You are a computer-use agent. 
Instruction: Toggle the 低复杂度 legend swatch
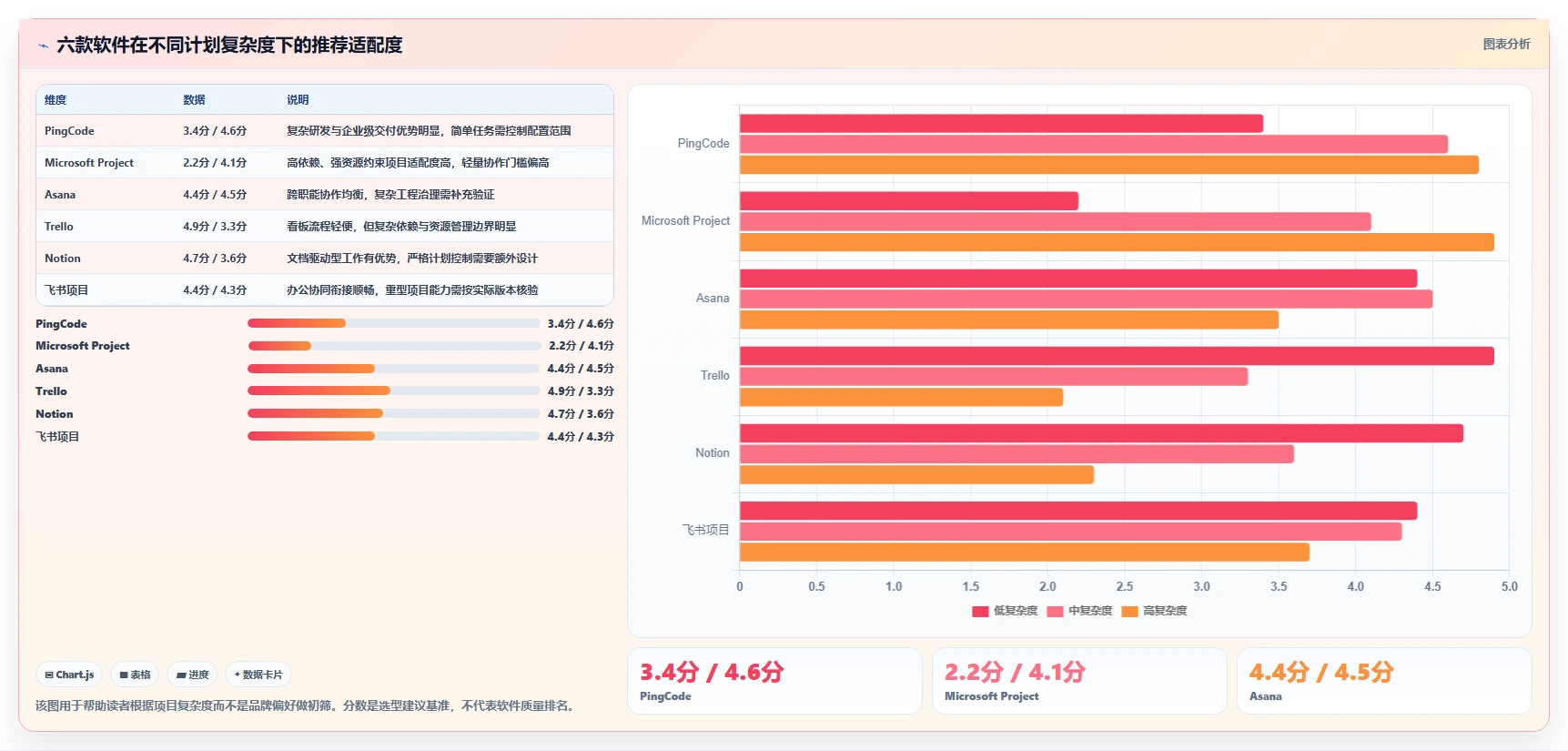980,612
